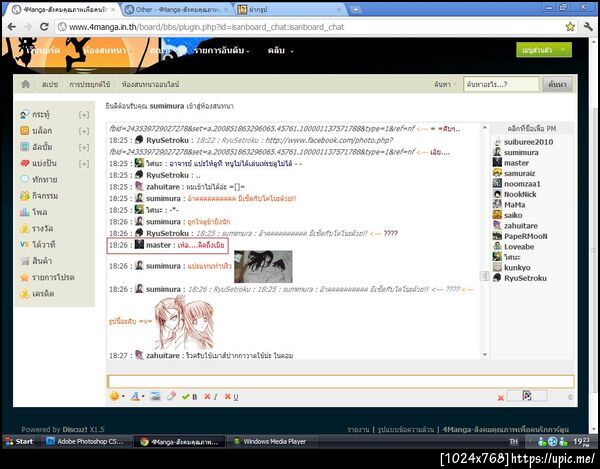Viewport: 600px width, 469px height.
Task: Open the VS debate item in sidebar
Action: [x=38, y=244]
